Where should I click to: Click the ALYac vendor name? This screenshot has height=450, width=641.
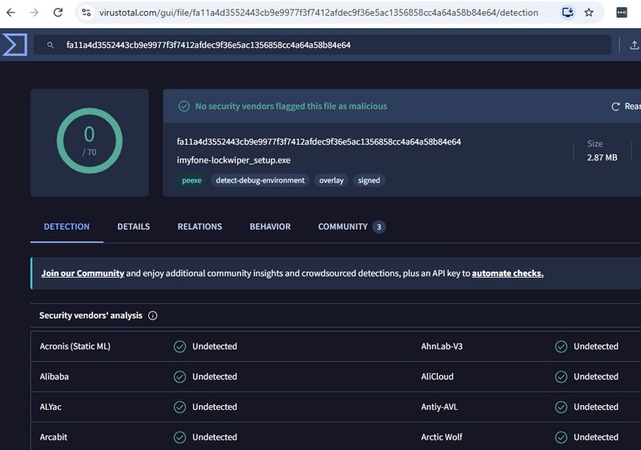tap(51, 407)
